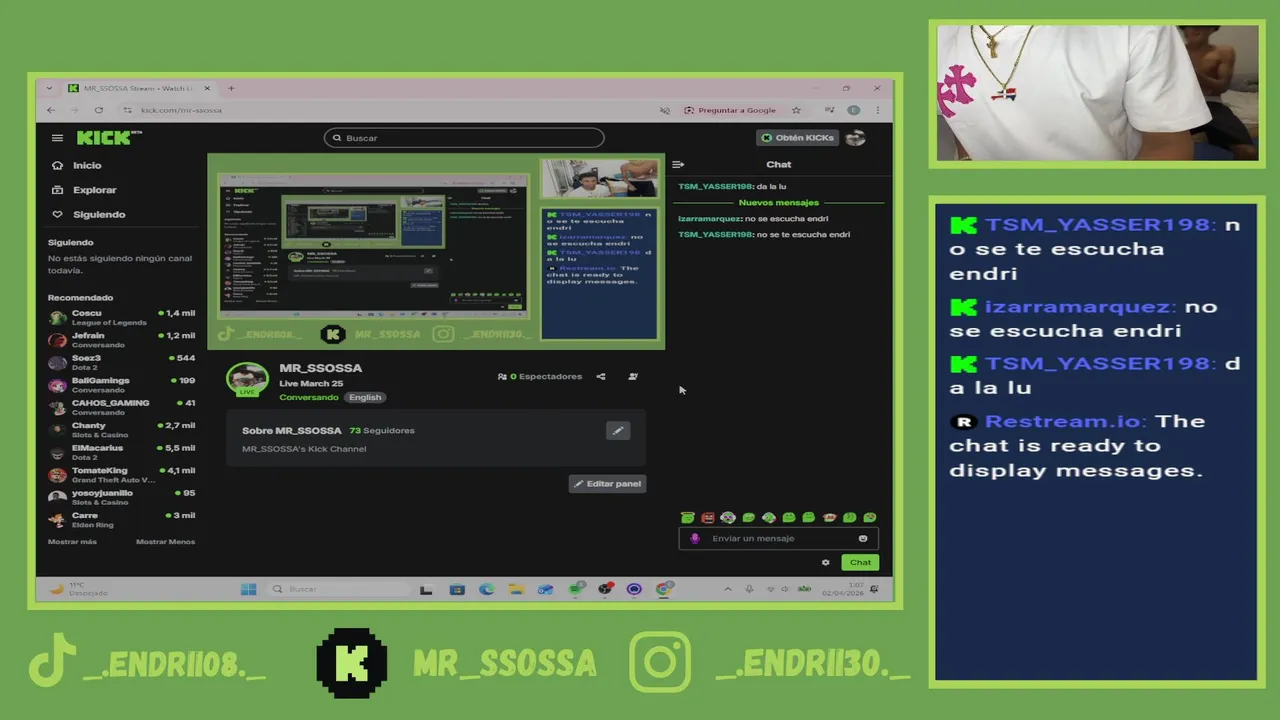
Task: Click the Kick Buscar search field
Action: [x=464, y=138]
